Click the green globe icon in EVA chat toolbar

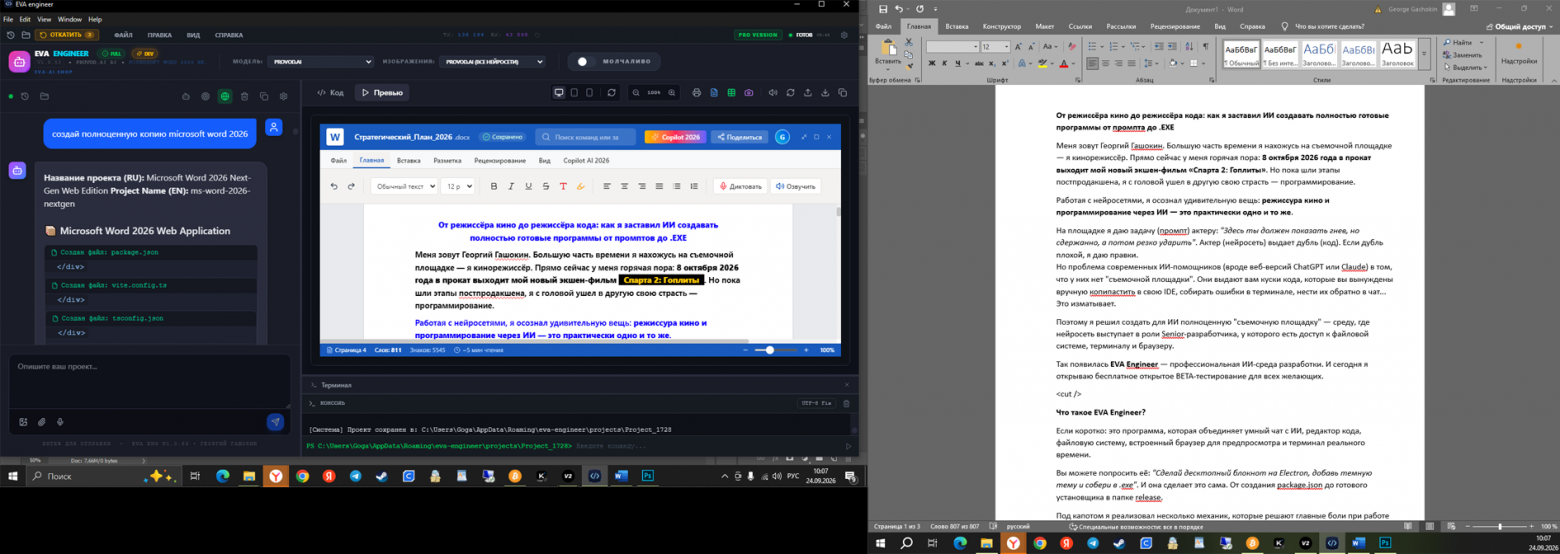tap(225, 96)
